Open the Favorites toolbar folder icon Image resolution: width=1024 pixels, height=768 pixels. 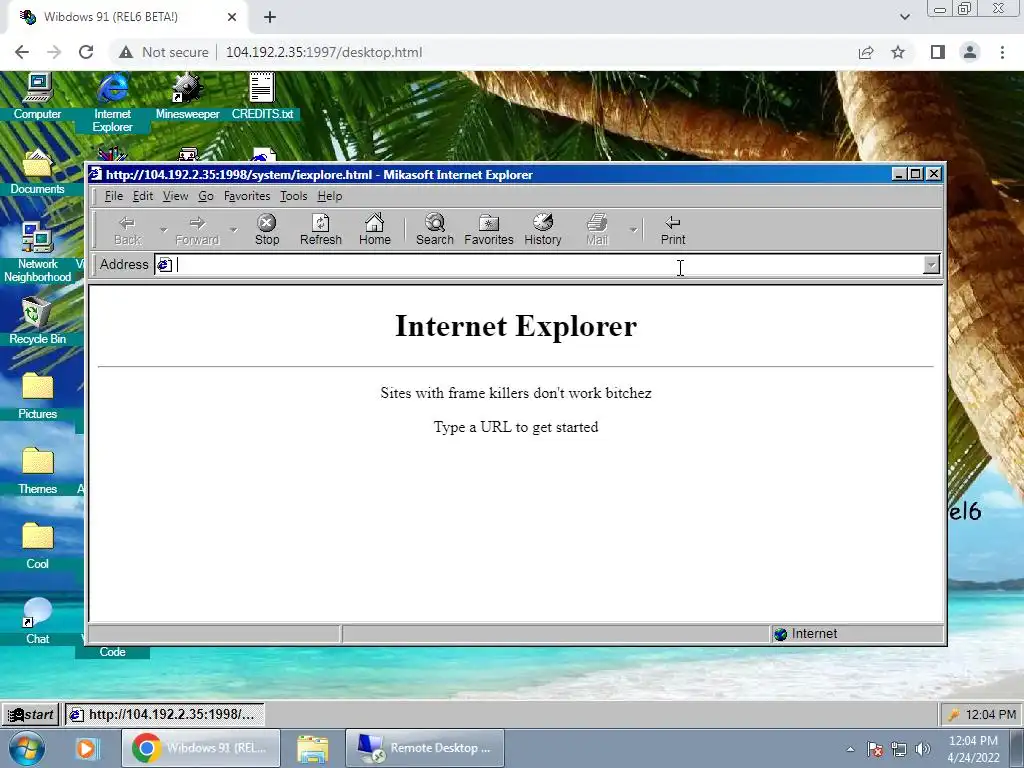[488, 230]
